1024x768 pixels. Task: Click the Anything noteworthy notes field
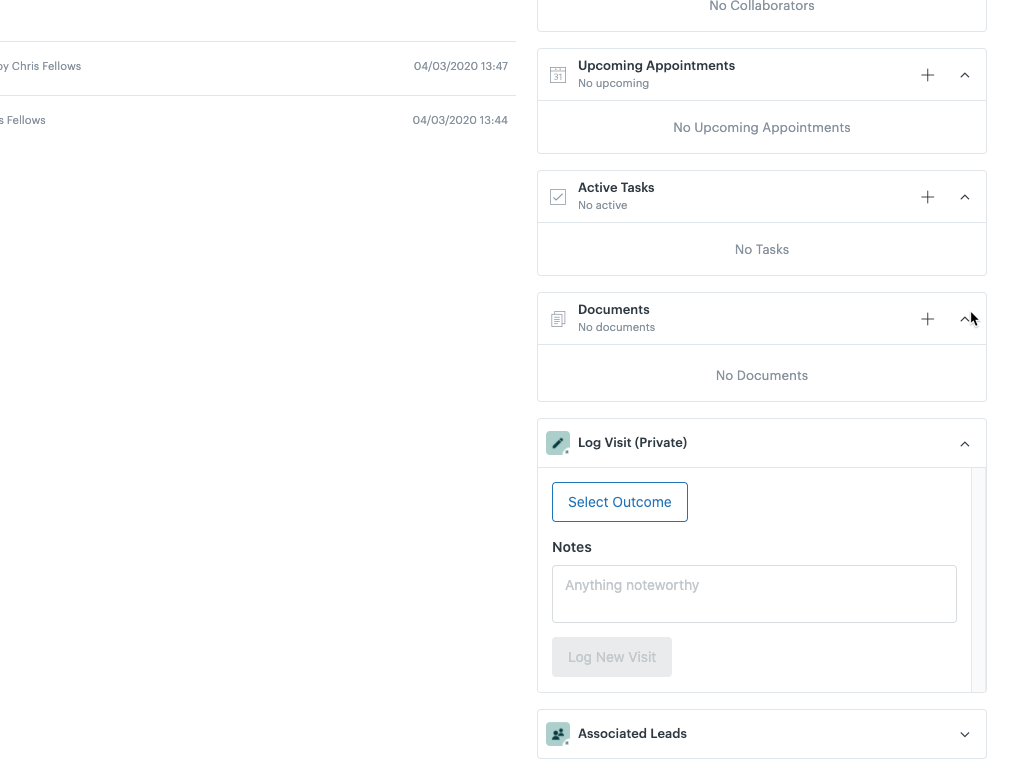[754, 593]
